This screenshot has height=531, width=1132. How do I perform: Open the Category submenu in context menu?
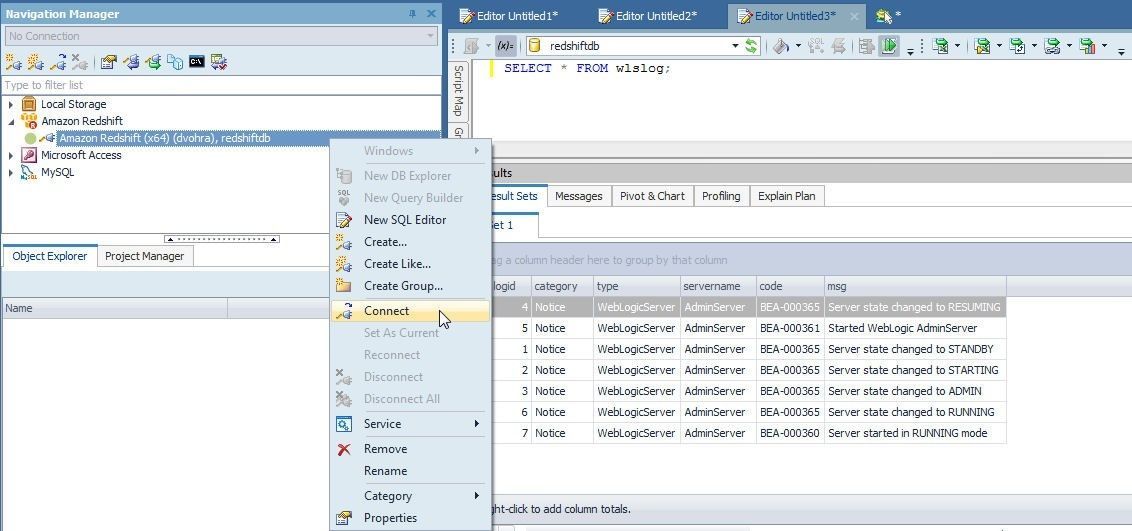(x=410, y=496)
